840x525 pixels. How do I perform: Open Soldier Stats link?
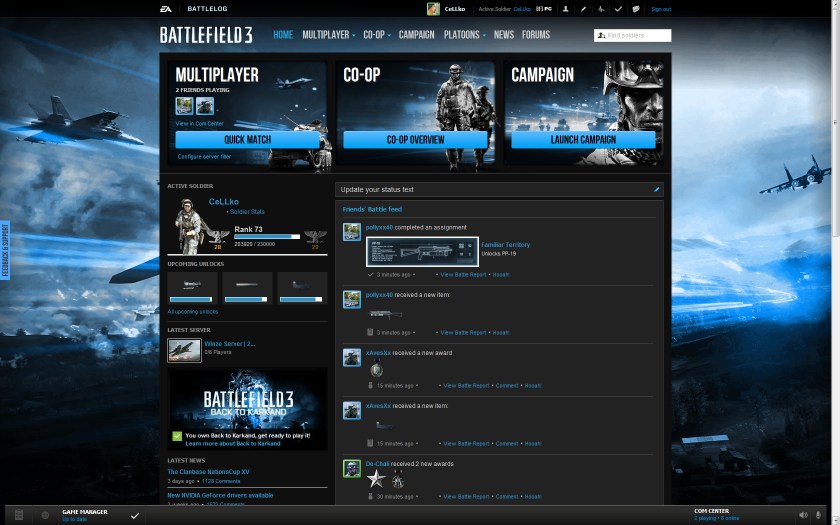247,212
